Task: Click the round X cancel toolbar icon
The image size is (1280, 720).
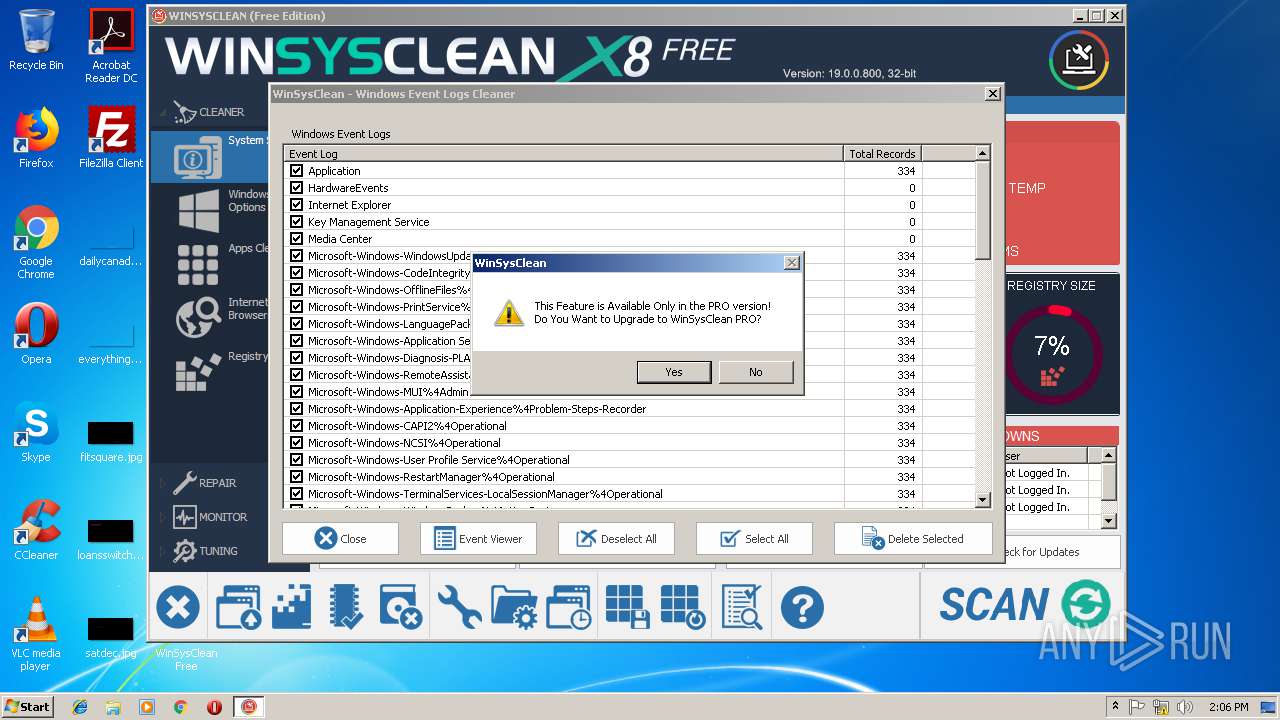Action: (x=178, y=607)
